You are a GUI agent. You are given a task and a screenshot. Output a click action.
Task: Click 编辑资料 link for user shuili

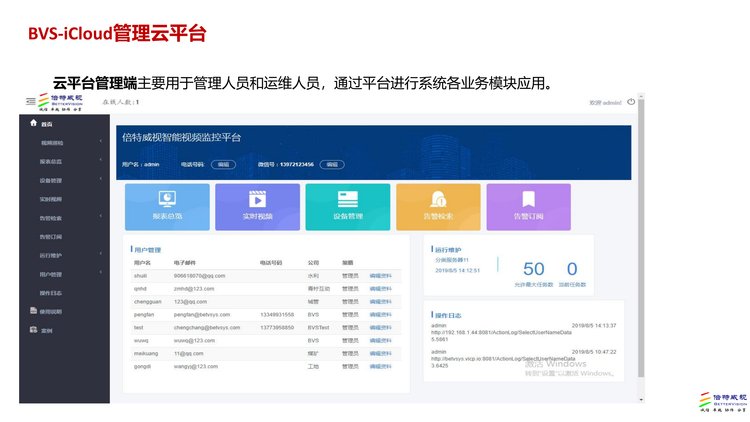click(x=380, y=275)
